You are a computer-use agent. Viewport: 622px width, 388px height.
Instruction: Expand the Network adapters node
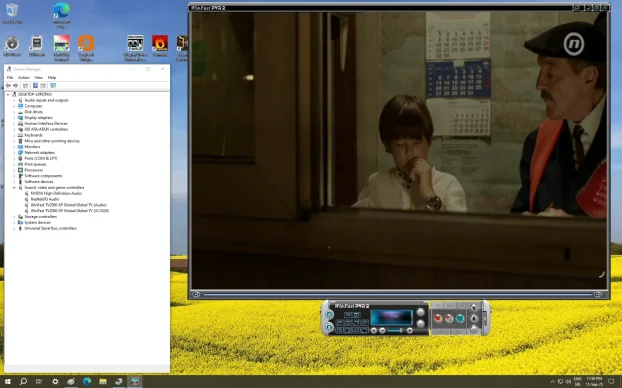point(14,153)
